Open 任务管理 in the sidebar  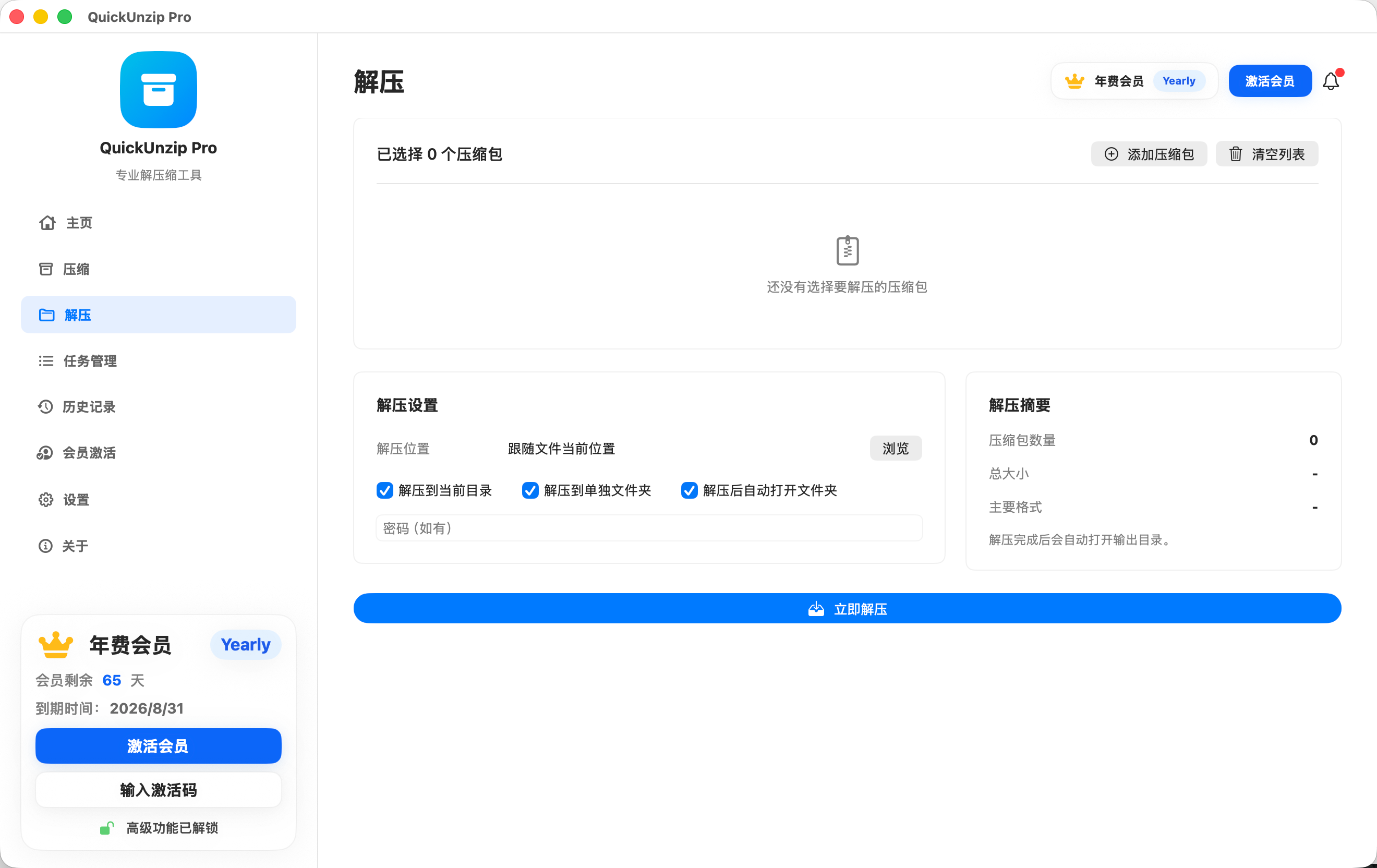tap(159, 361)
